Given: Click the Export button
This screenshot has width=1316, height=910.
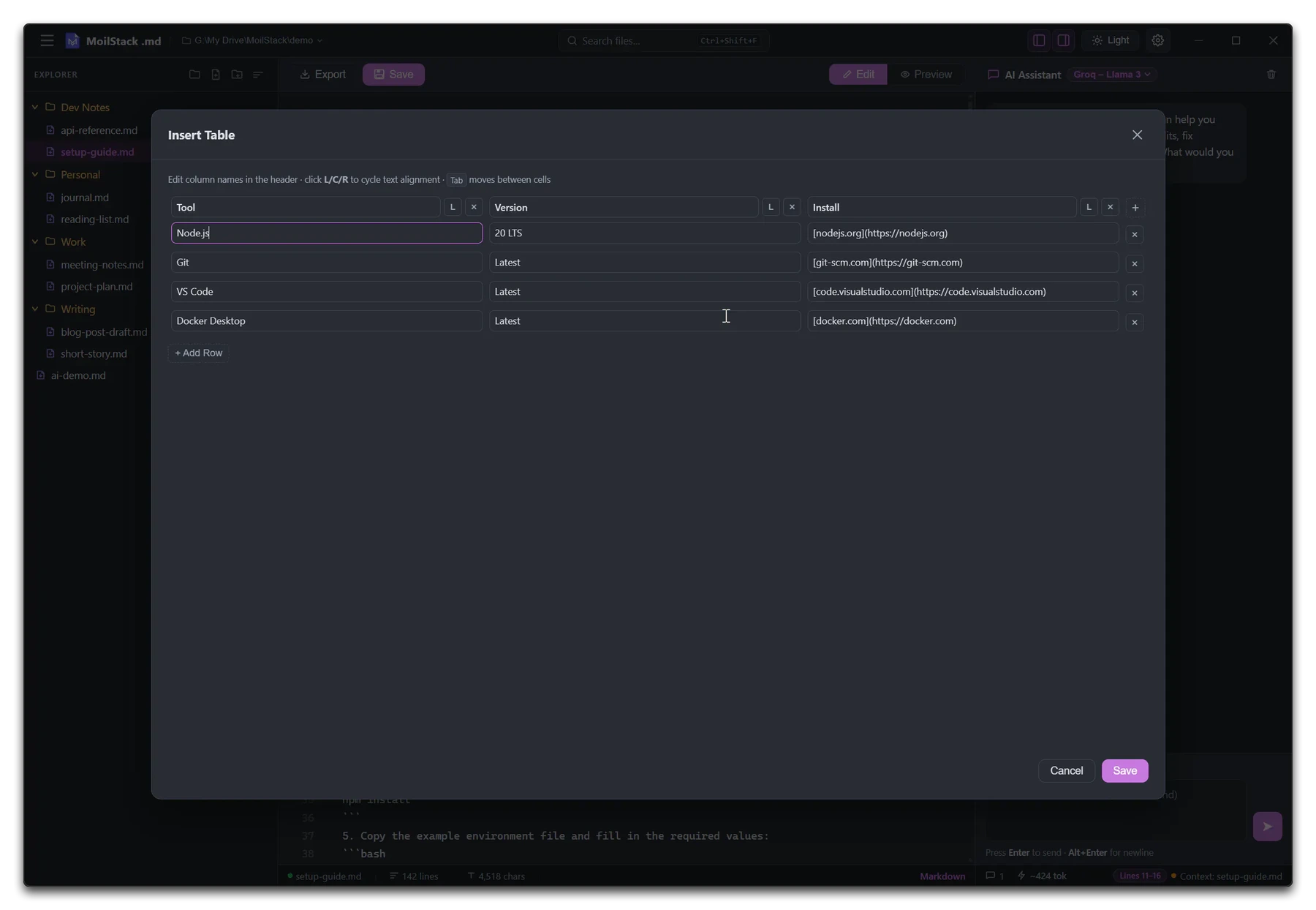Looking at the screenshot, I should 322,74.
